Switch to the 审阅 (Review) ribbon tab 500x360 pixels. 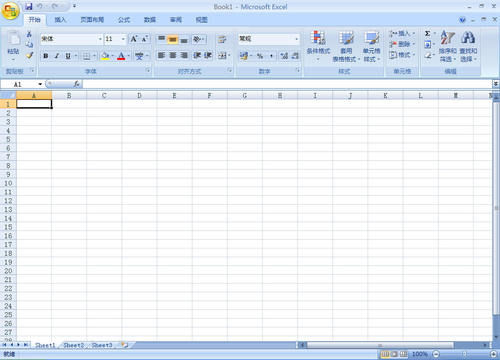[x=176, y=20]
